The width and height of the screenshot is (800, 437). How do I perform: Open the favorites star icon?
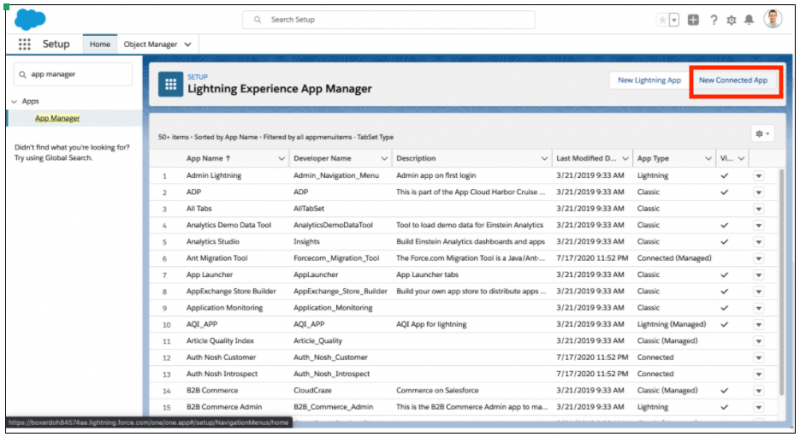click(x=662, y=20)
